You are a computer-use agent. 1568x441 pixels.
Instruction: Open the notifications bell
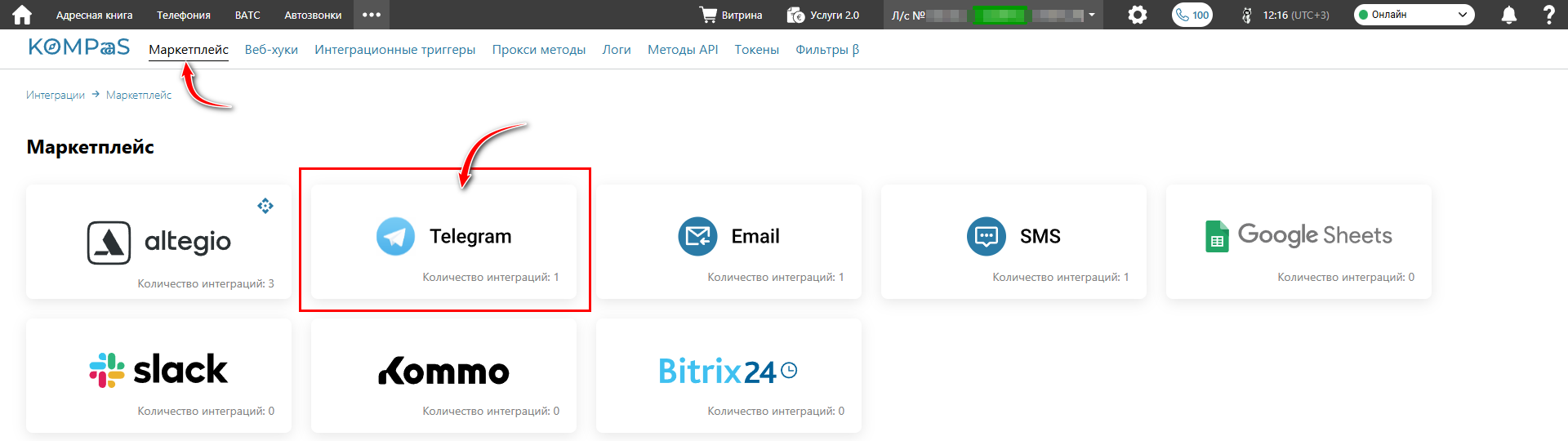(1509, 15)
